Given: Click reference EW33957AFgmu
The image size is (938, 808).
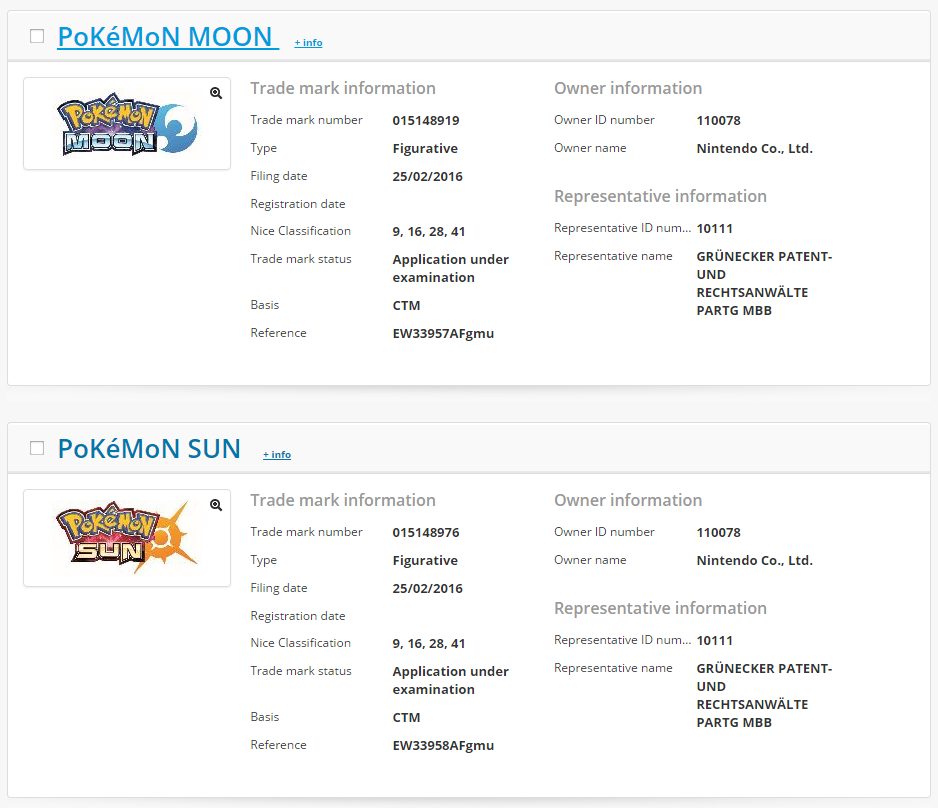Looking at the screenshot, I should [x=442, y=333].
